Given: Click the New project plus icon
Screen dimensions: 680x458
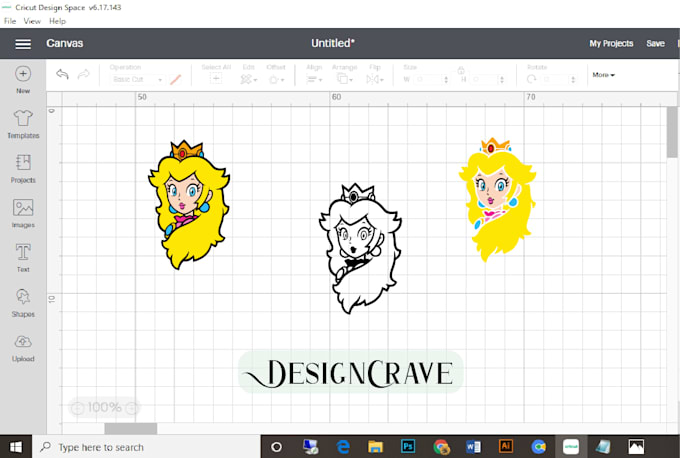Looking at the screenshot, I should pos(23,74).
